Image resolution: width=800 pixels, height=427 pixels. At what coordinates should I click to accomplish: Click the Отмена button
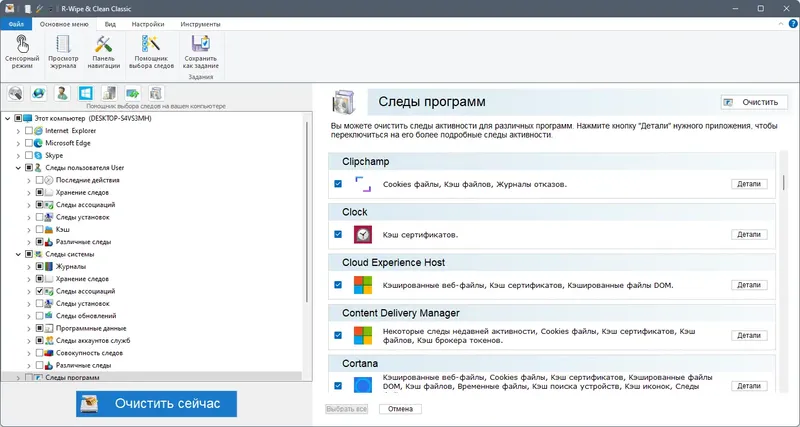[x=400, y=409]
